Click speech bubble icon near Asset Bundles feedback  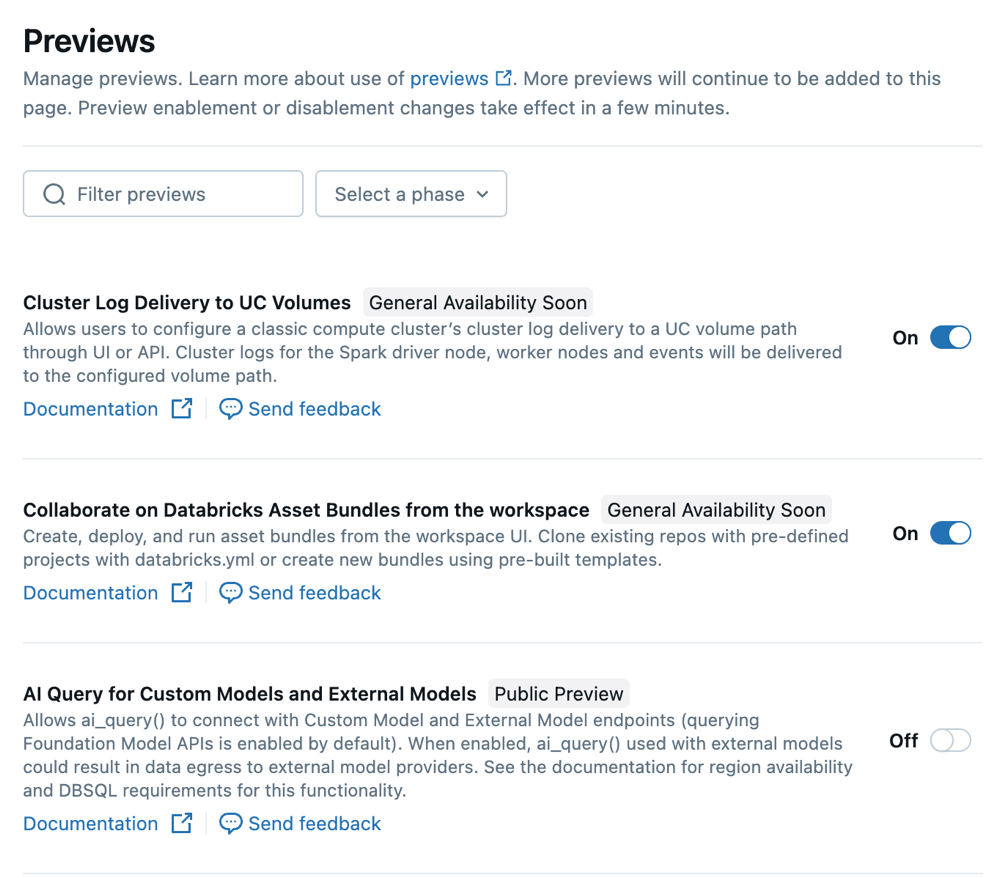pyautogui.click(x=230, y=592)
